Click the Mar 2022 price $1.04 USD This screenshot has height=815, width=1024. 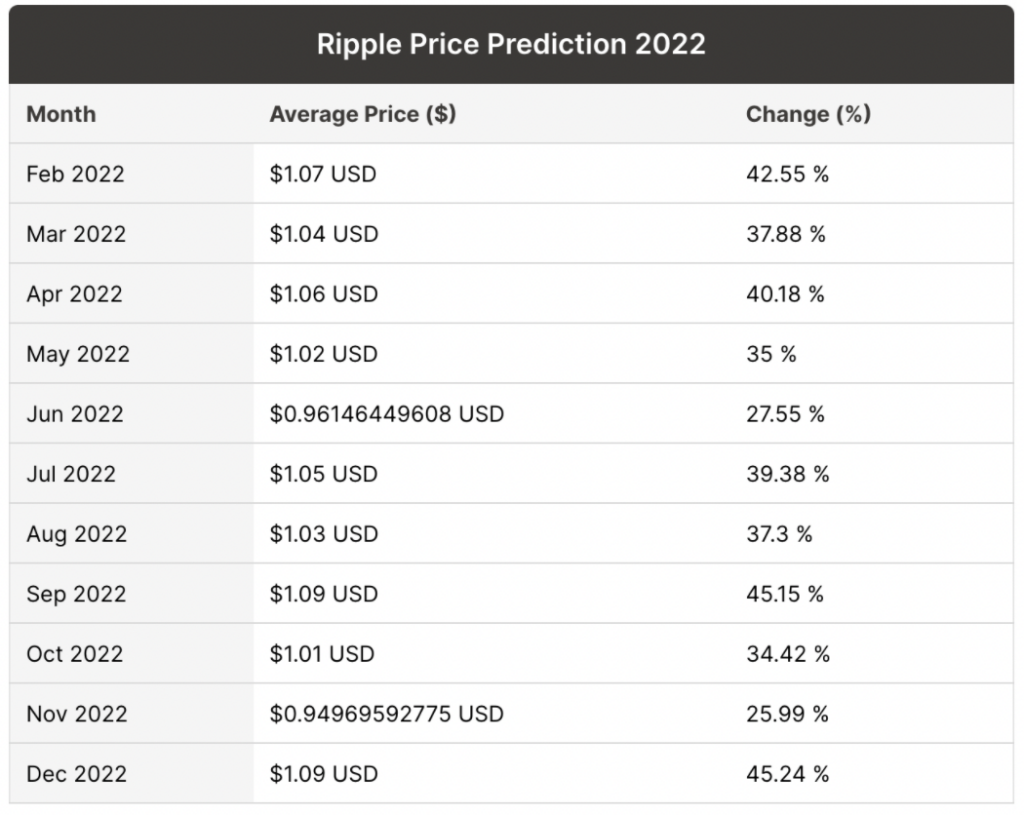tap(323, 234)
